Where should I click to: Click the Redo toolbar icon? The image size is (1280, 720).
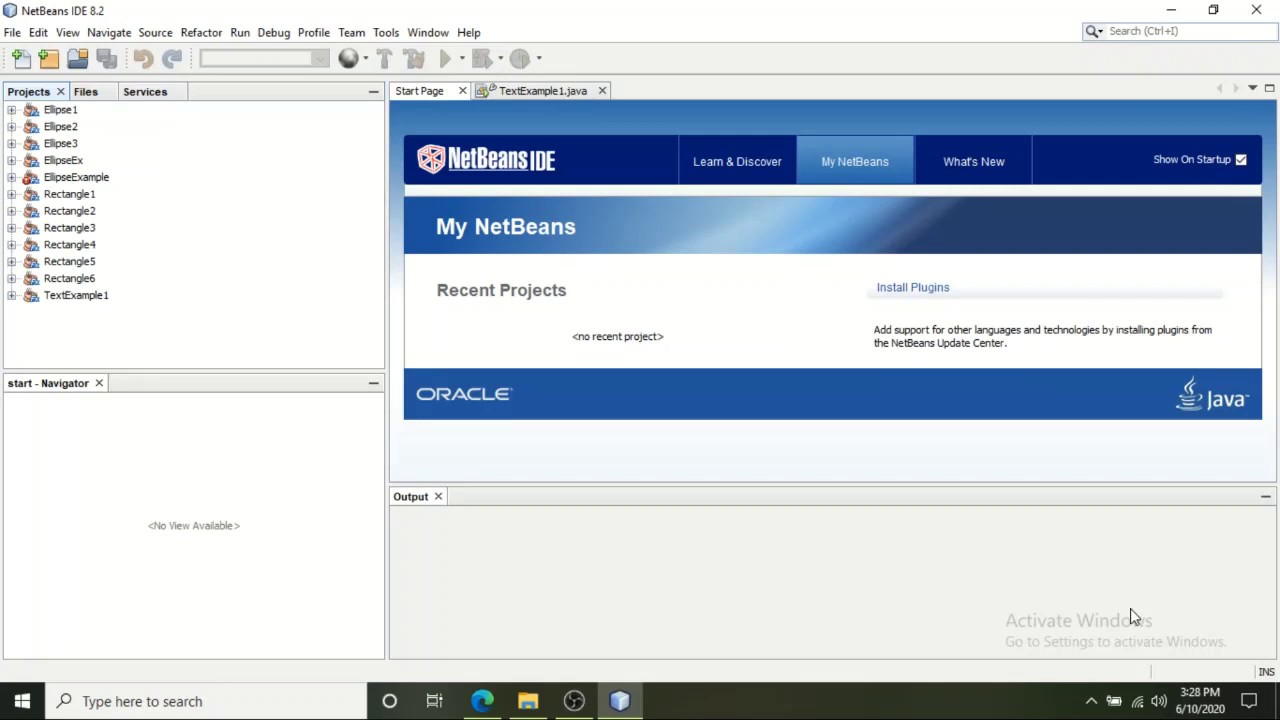172,59
